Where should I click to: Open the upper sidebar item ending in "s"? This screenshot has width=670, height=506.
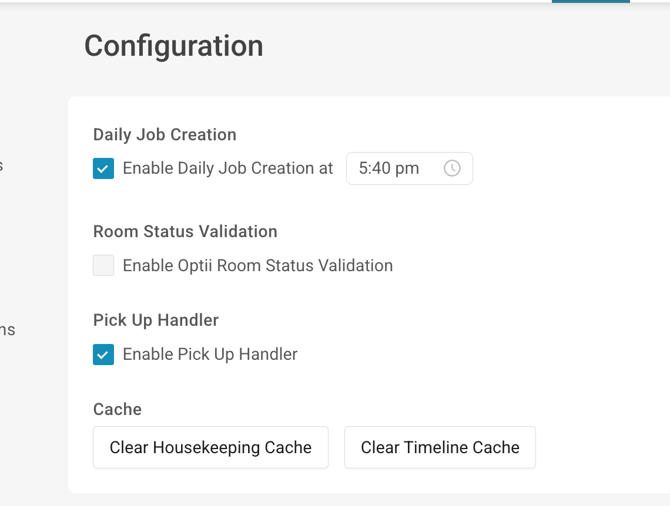click(2, 166)
